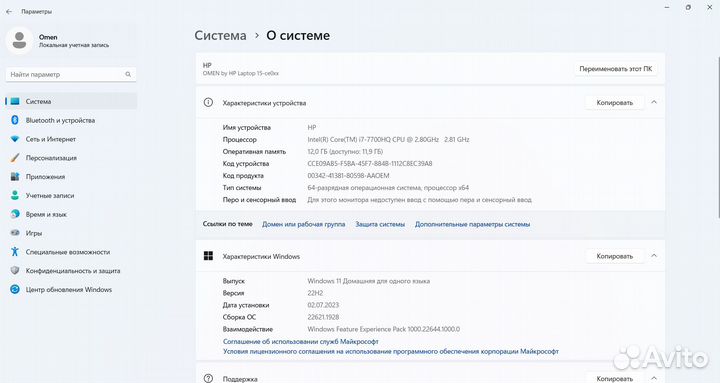Image resolution: width=720 pixels, height=383 pixels.
Task: Click the Найти параметр search field
Action: [71, 74]
